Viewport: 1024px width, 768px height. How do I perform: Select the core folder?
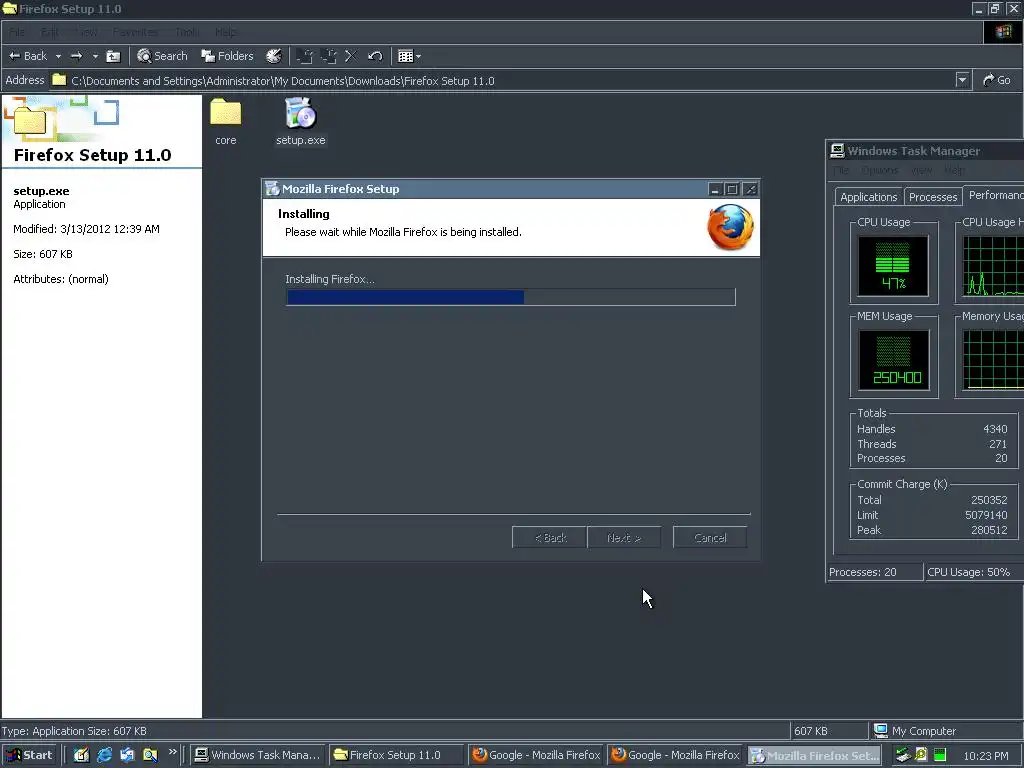click(226, 121)
